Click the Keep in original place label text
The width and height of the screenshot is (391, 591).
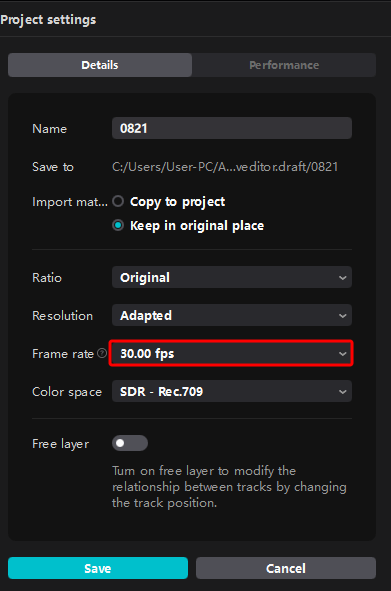pyautogui.click(x=197, y=226)
